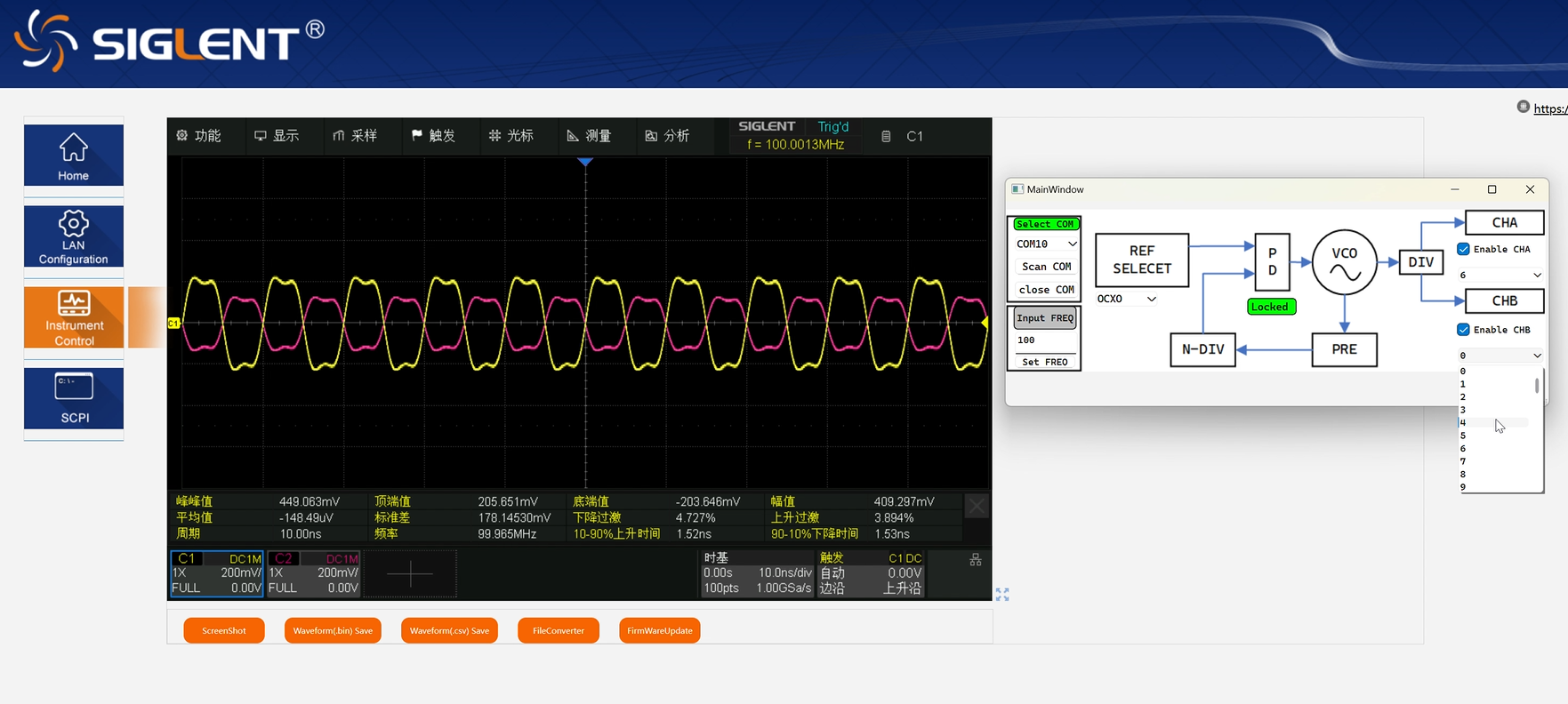Open the 测量 measure menu
The height and width of the screenshot is (704, 1568).
[x=590, y=136]
